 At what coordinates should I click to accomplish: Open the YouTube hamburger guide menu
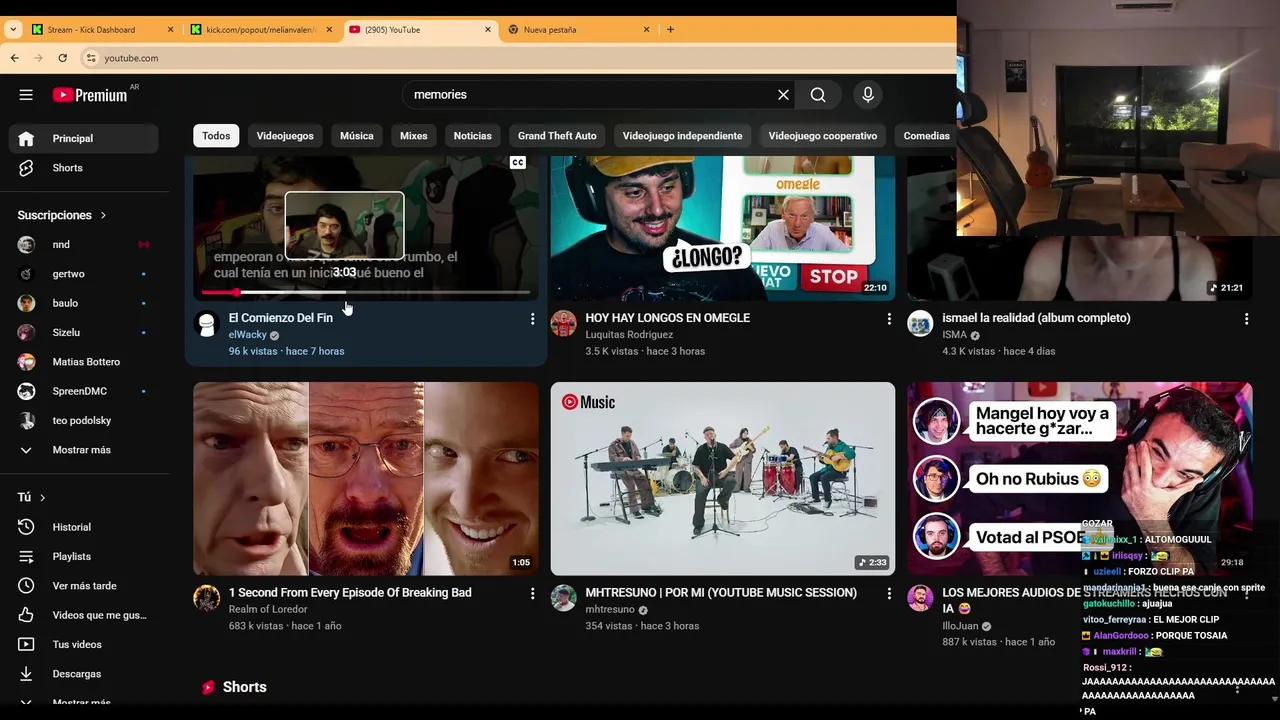[26, 95]
